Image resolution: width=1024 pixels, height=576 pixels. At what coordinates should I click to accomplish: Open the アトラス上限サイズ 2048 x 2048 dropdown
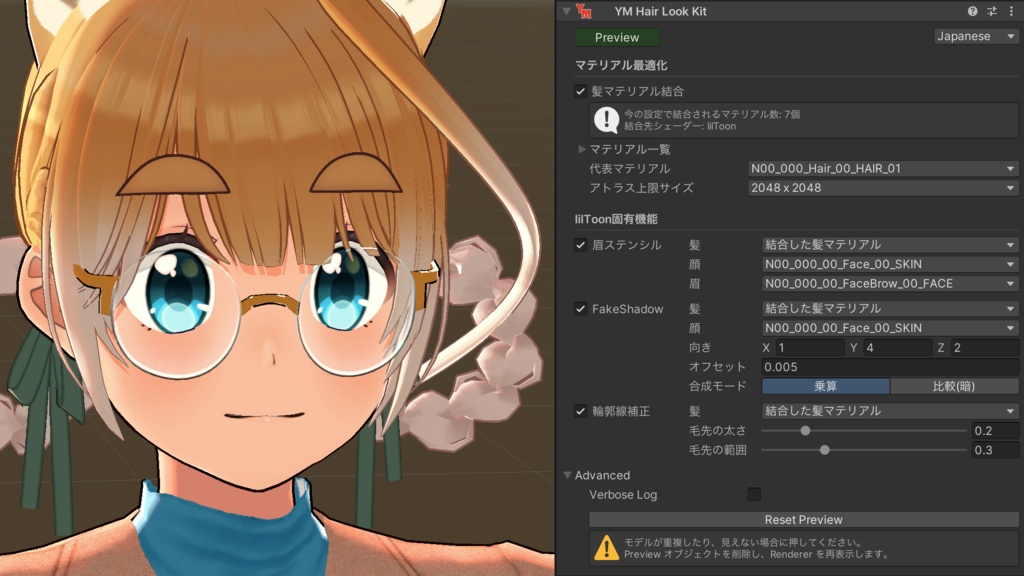point(882,188)
